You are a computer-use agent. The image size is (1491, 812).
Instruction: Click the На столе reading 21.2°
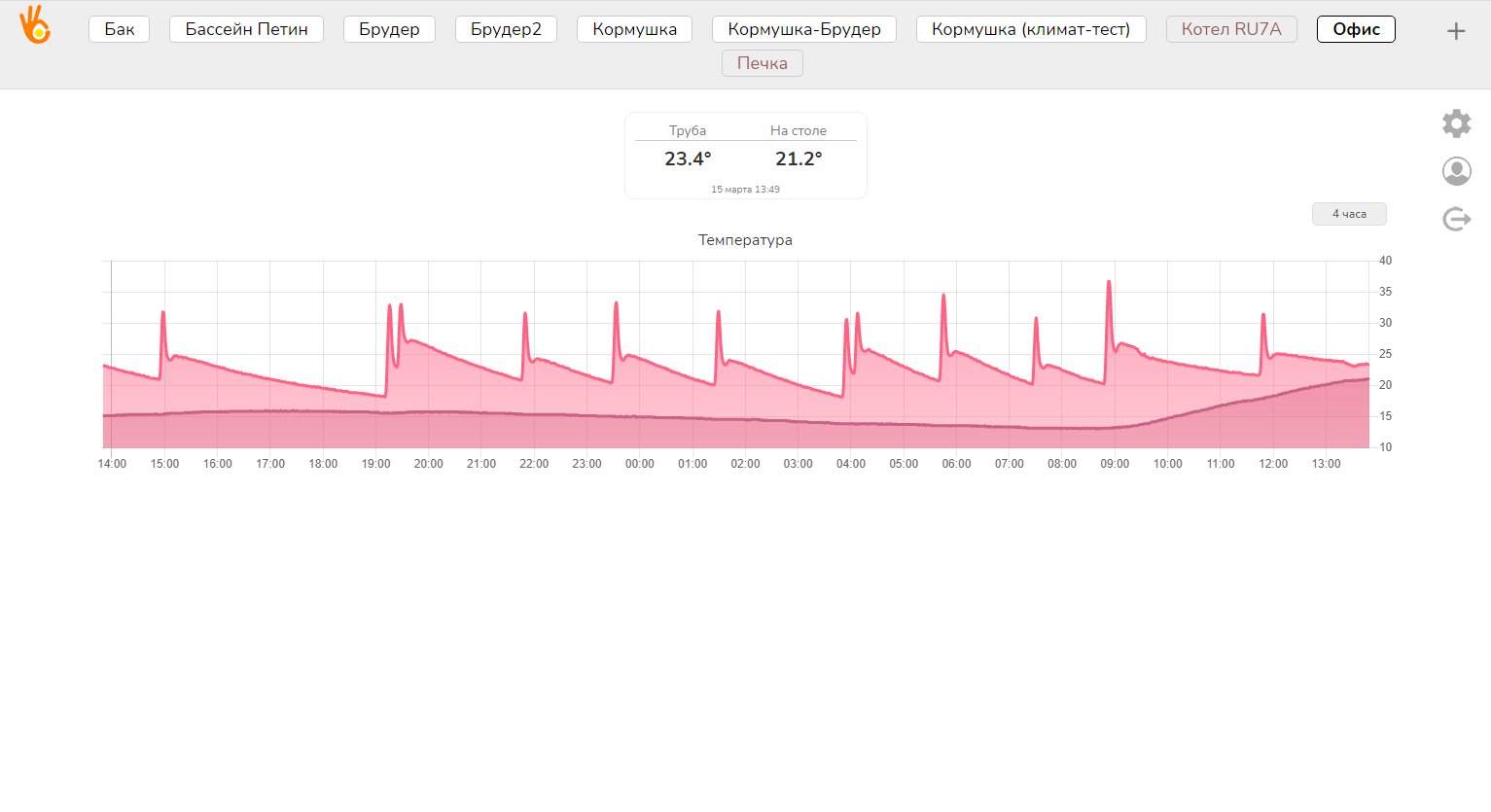point(799,159)
